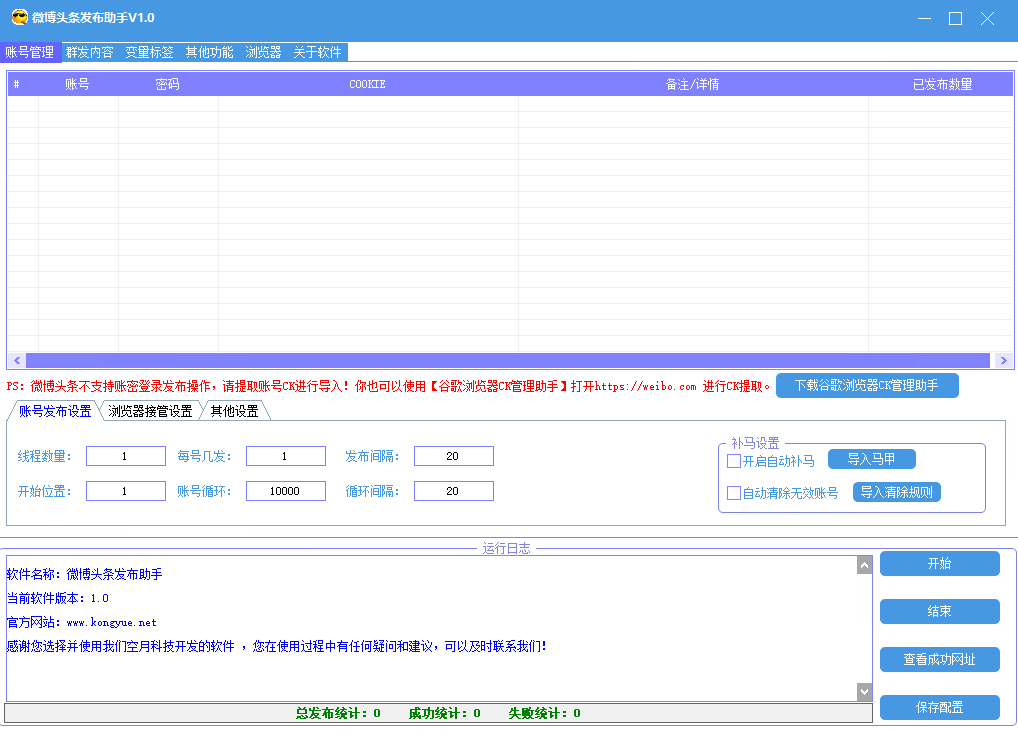Image resolution: width=1018 pixels, height=743 pixels.
Task: Click the 导入马甲 button
Action: 871,459
